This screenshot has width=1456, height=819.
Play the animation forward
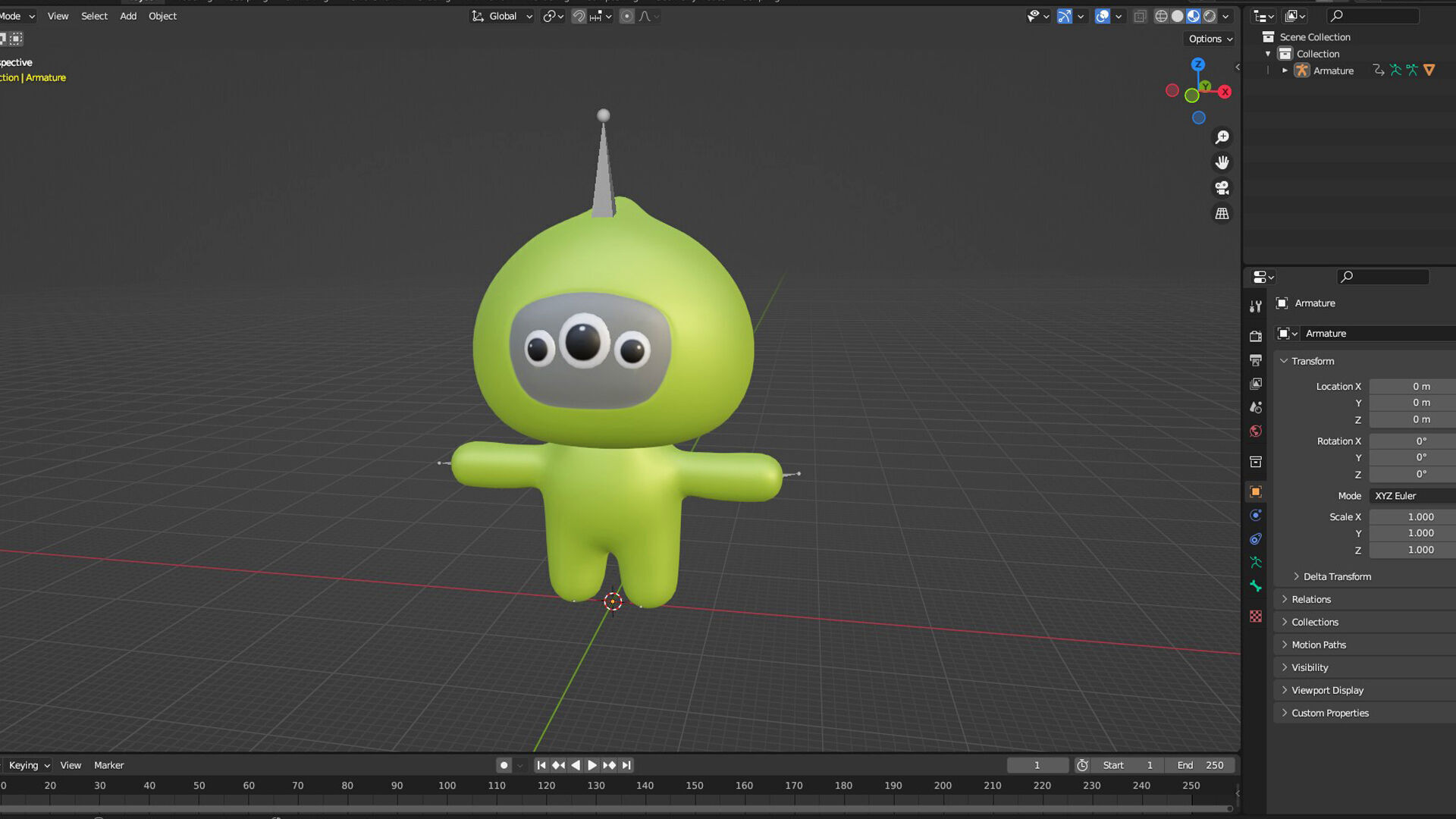pyautogui.click(x=592, y=765)
